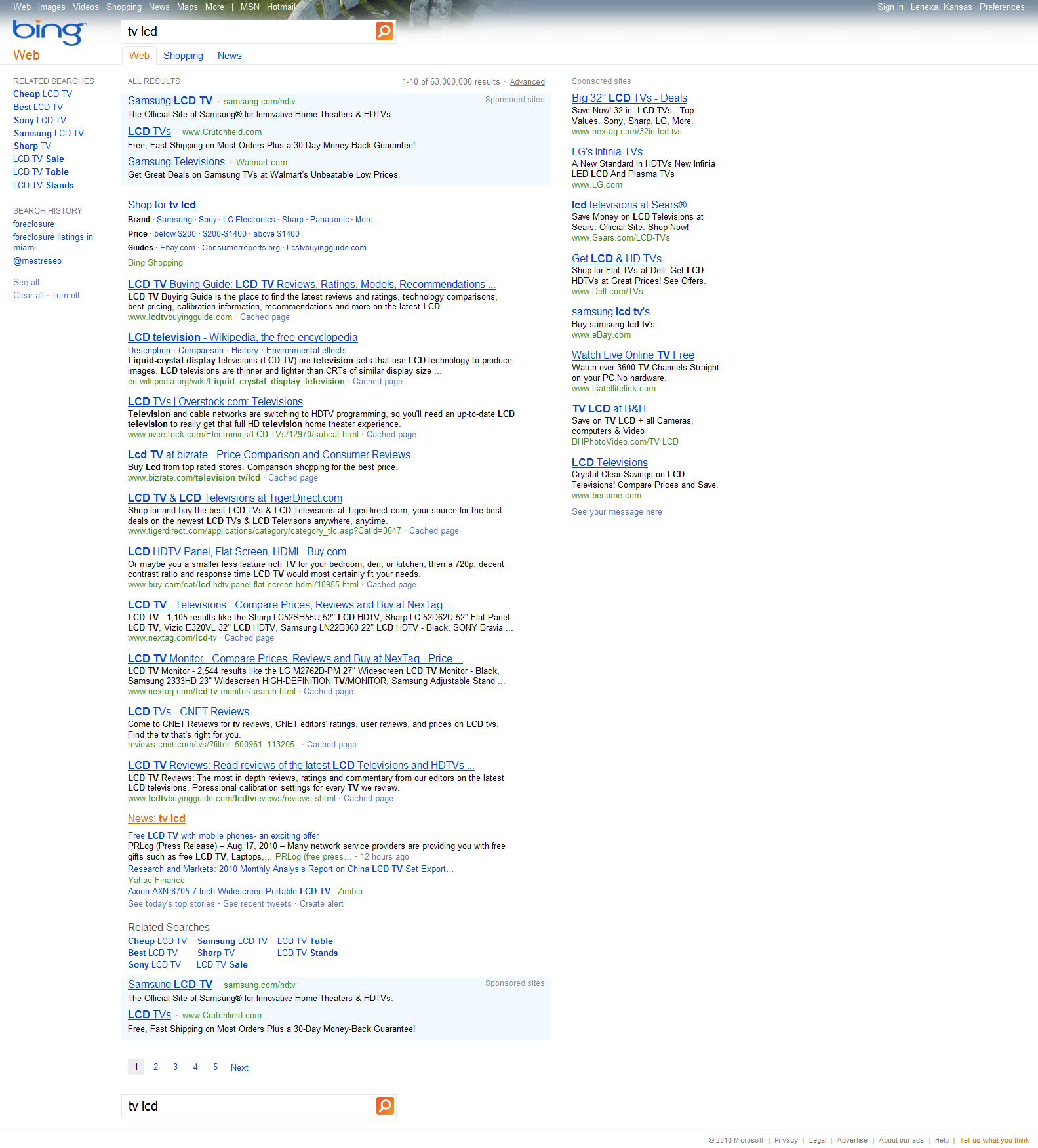1038x1148 pixels.
Task: Open the News tab under search box
Action: tap(230, 56)
